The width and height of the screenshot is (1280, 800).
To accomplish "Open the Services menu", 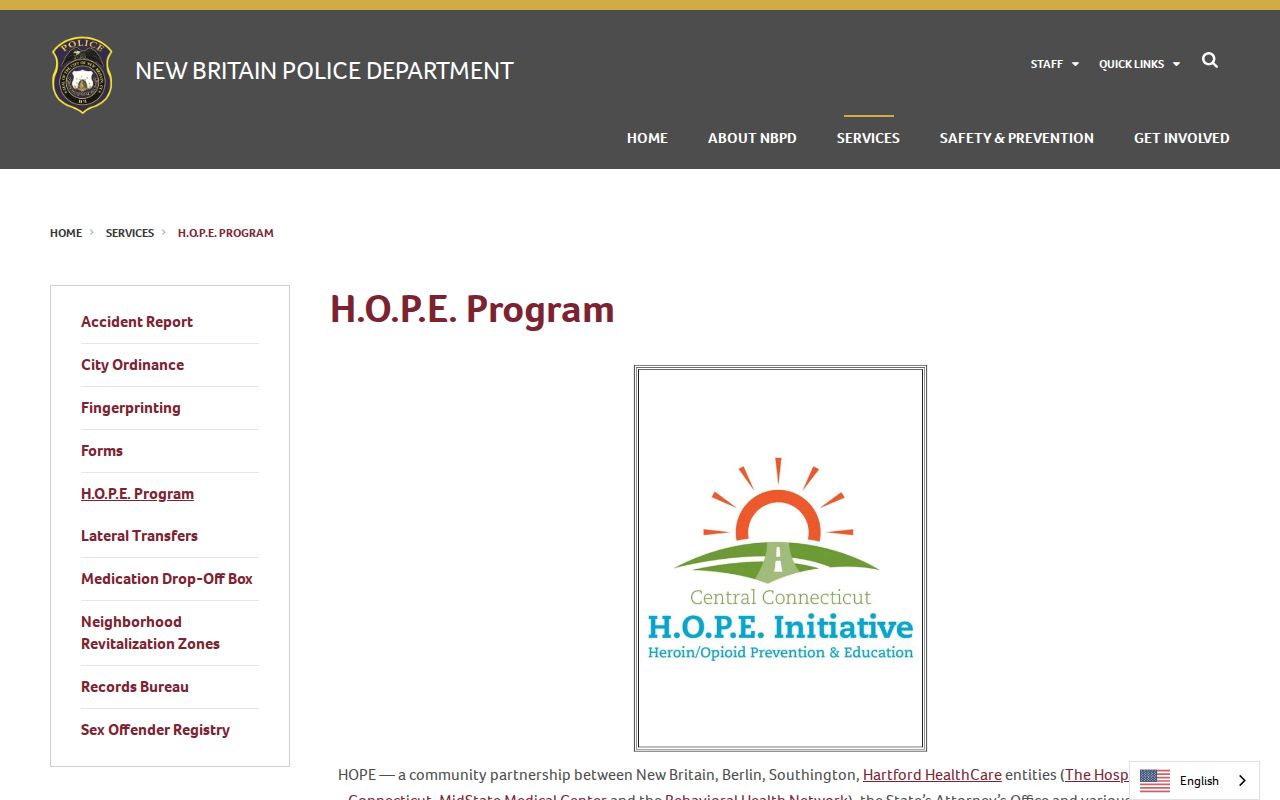I will [x=868, y=138].
